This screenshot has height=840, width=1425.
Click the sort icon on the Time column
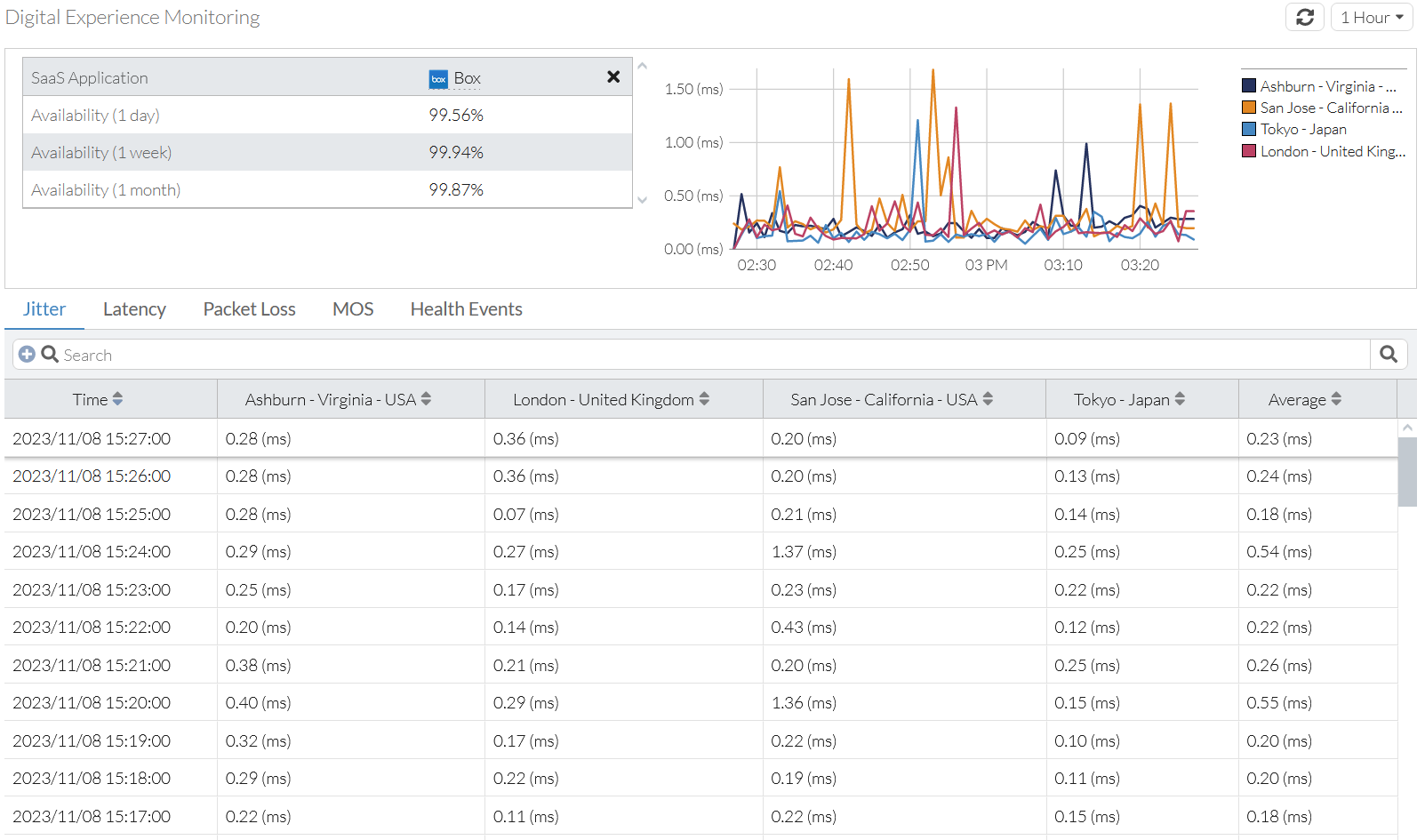(117, 399)
